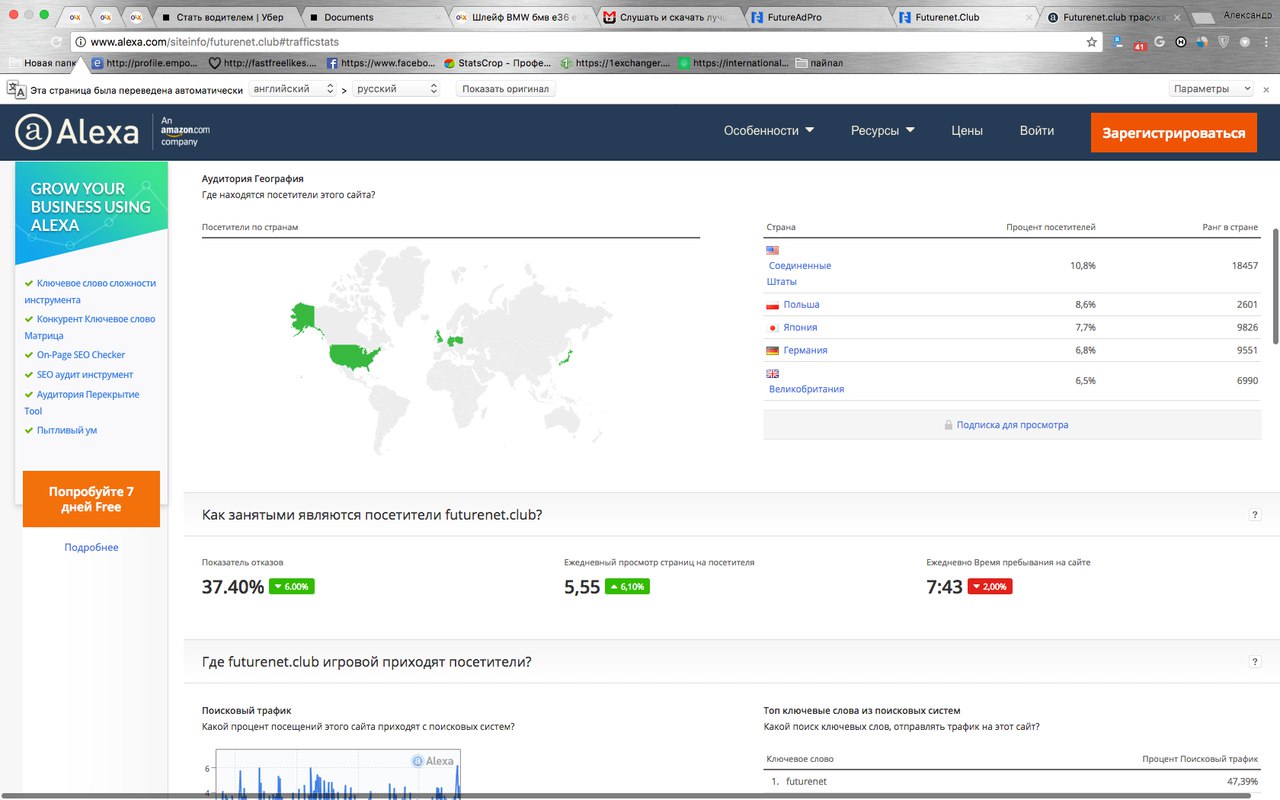
Task: Open the Германия country link
Action: (805, 351)
